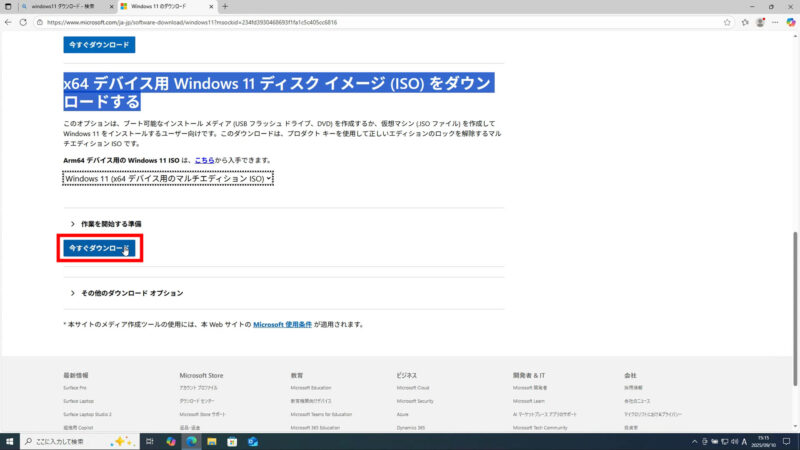800x450 pixels.
Task: Open the browser extensions icon
Action: coord(745,21)
